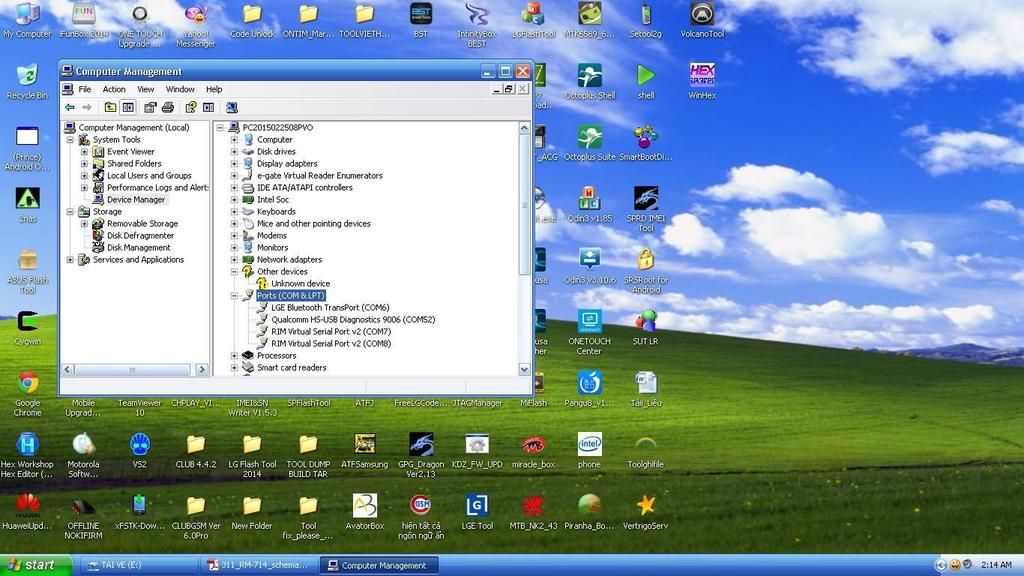This screenshot has height=576, width=1024.
Task: Select RIM Virtual Serial Port v2 (COM7)
Action: [x=330, y=332]
